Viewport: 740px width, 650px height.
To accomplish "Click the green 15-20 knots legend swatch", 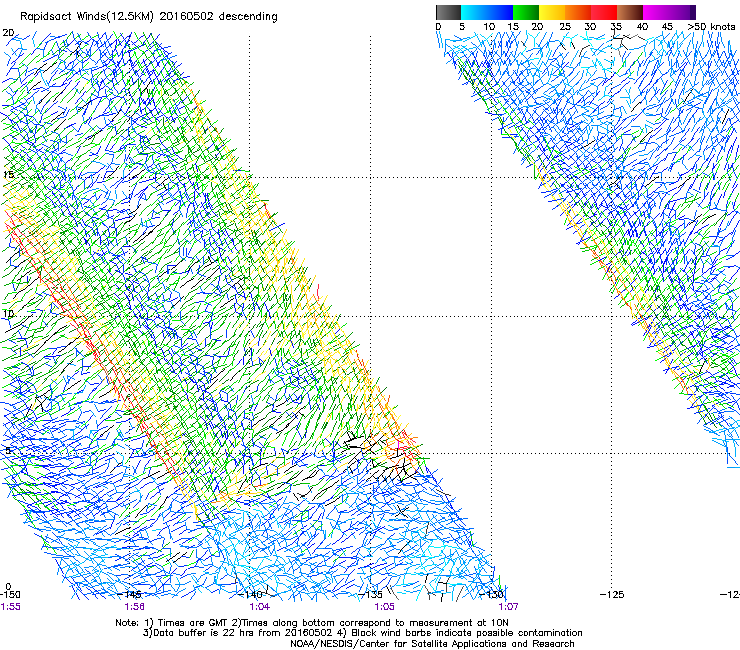I will tap(526, 12).
